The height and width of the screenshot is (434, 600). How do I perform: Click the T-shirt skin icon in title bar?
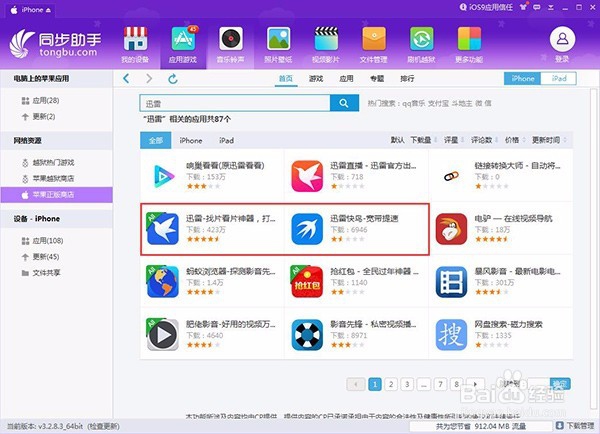(x=523, y=7)
